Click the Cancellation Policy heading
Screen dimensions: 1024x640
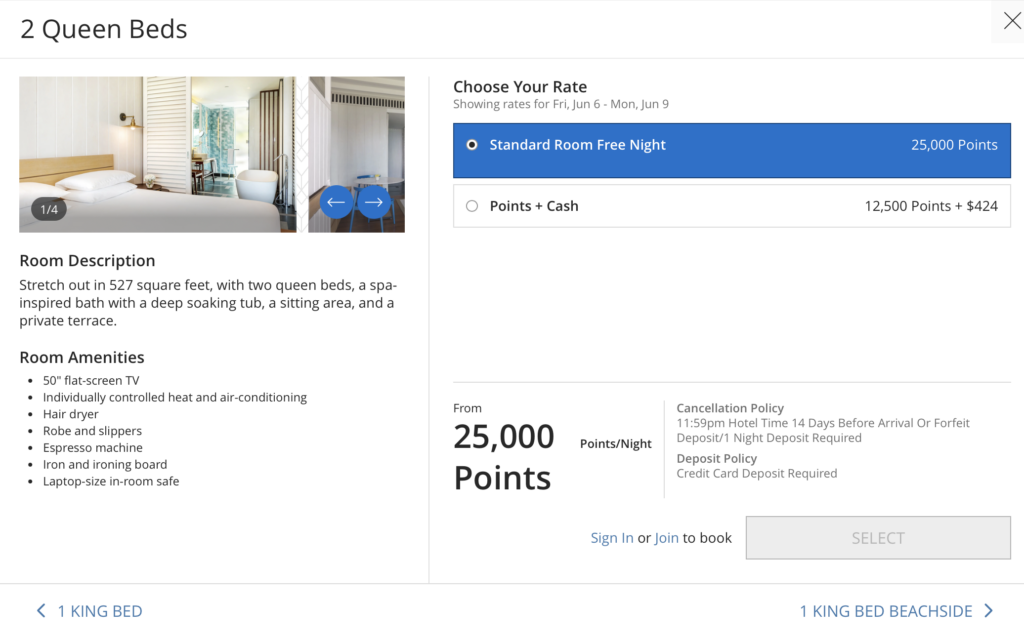coord(730,408)
